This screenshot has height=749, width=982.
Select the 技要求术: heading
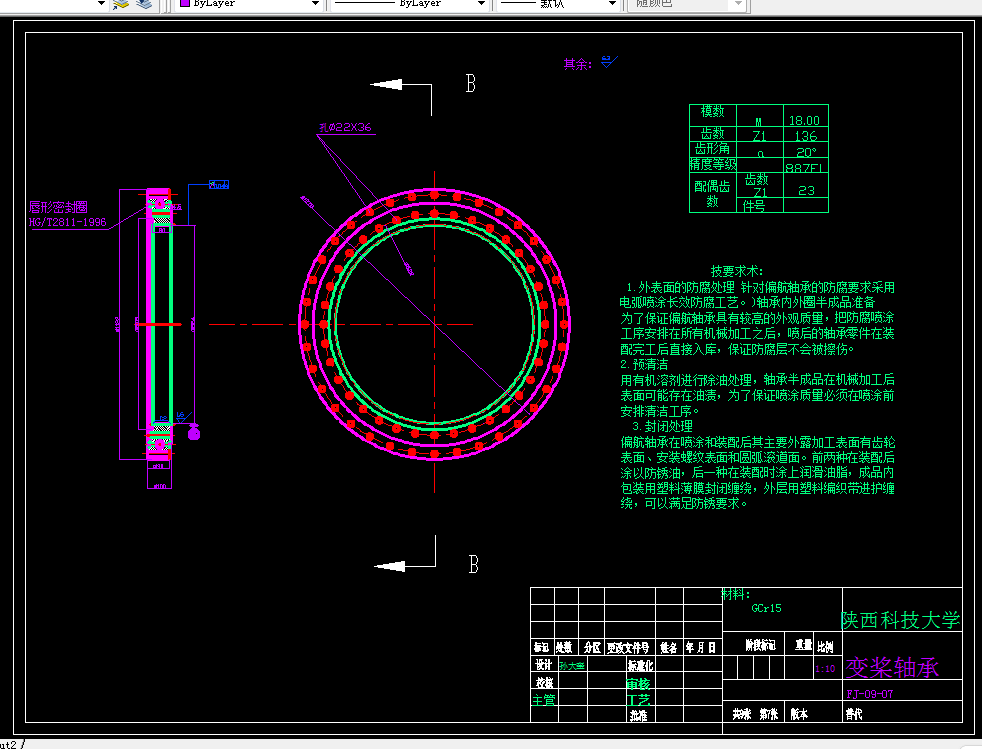[736, 271]
